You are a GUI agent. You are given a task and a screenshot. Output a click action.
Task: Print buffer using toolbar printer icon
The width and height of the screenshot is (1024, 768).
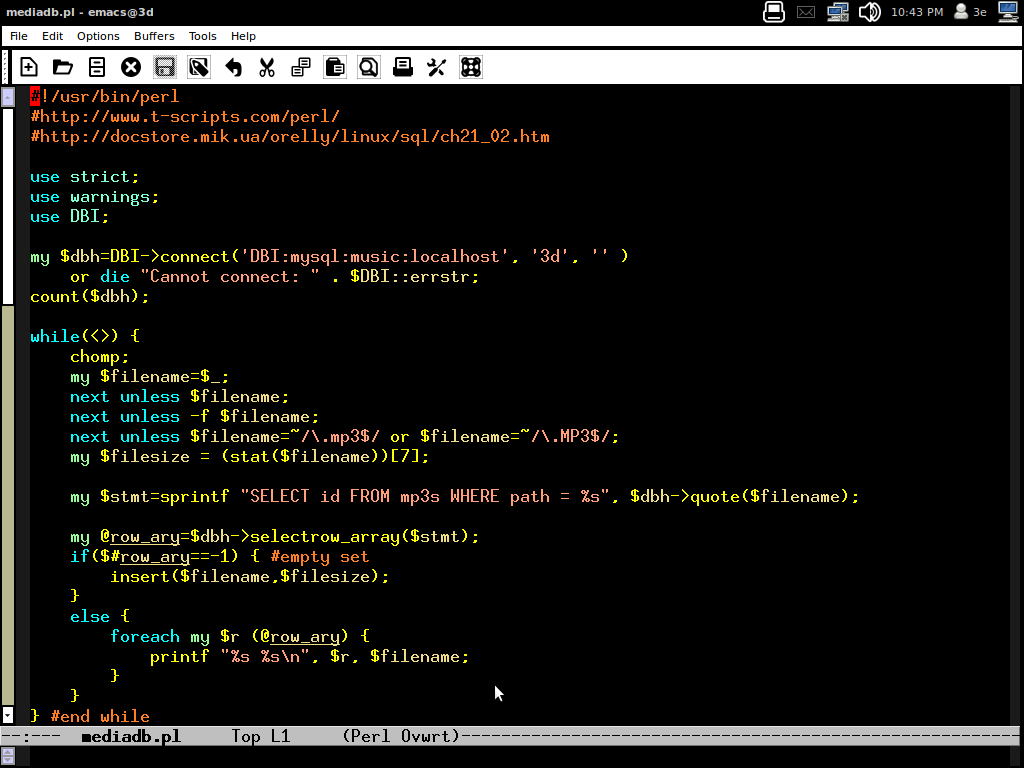pyautogui.click(x=403, y=67)
